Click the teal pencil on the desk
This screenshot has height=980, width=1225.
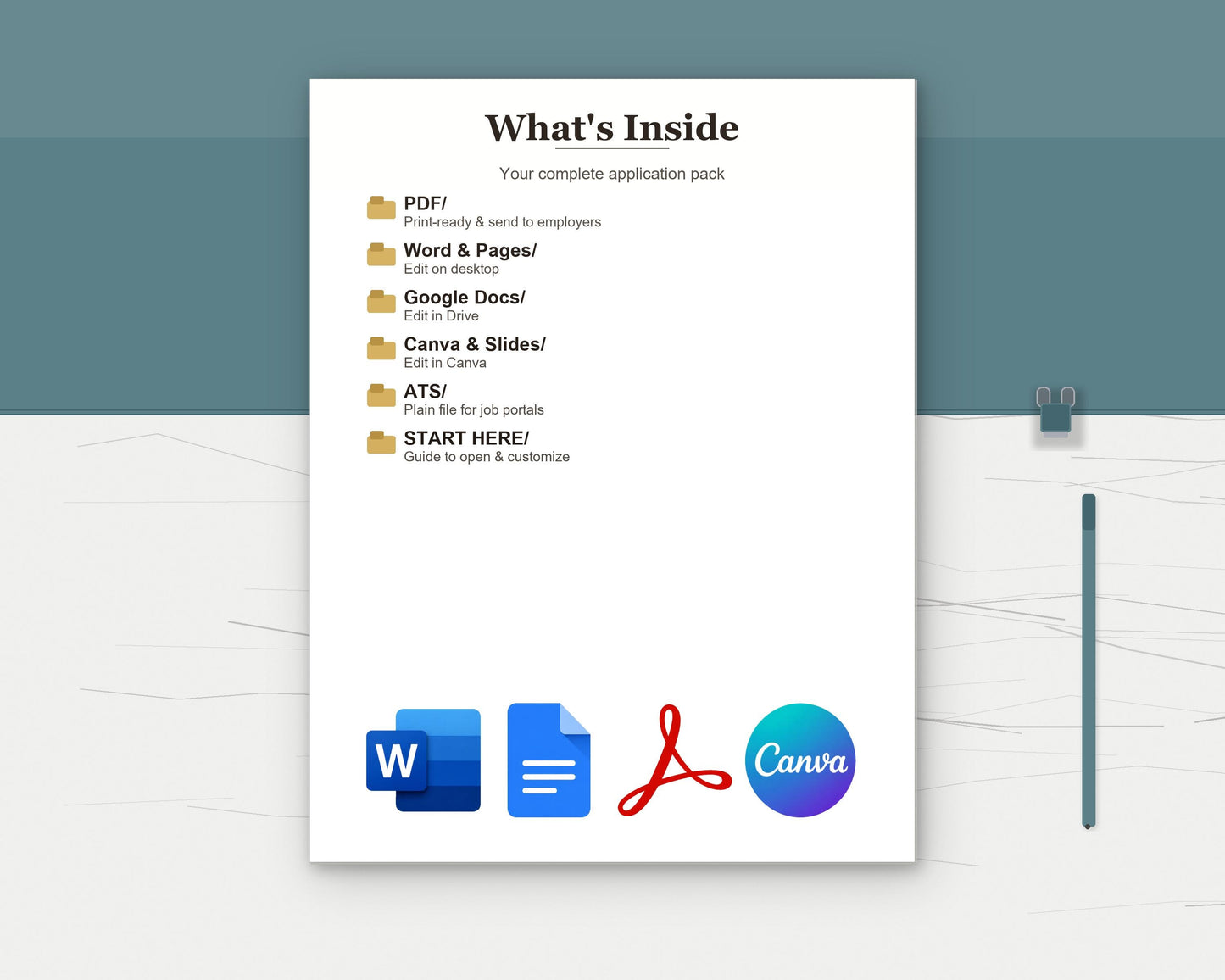click(1089, 661)
